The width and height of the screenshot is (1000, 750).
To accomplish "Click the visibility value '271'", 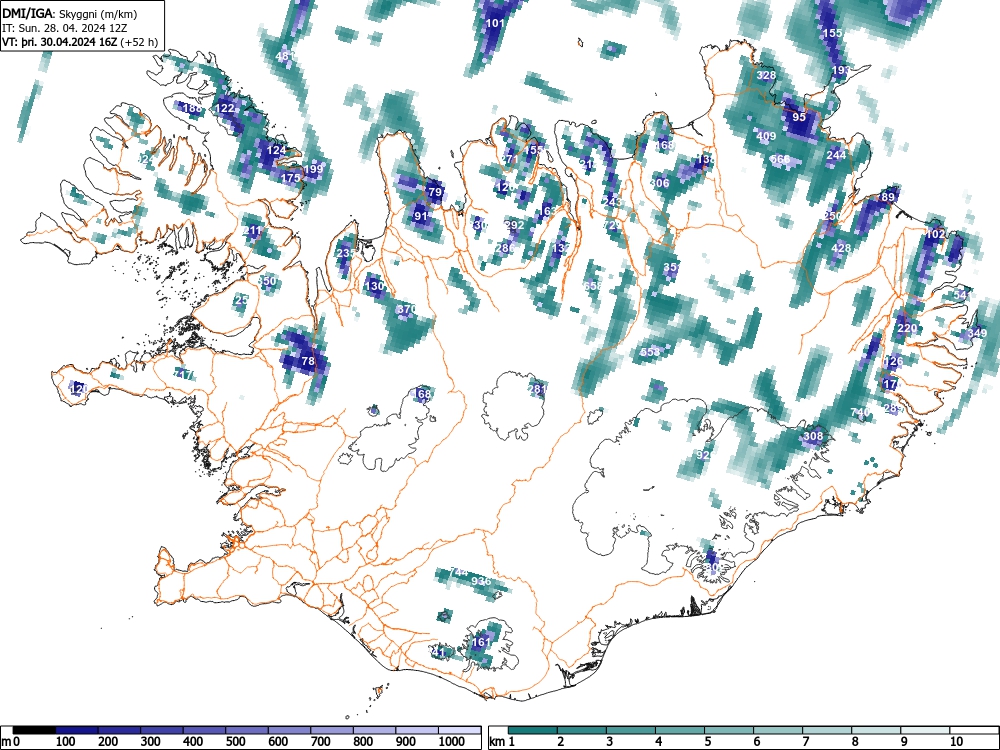I will coord(510,159).
